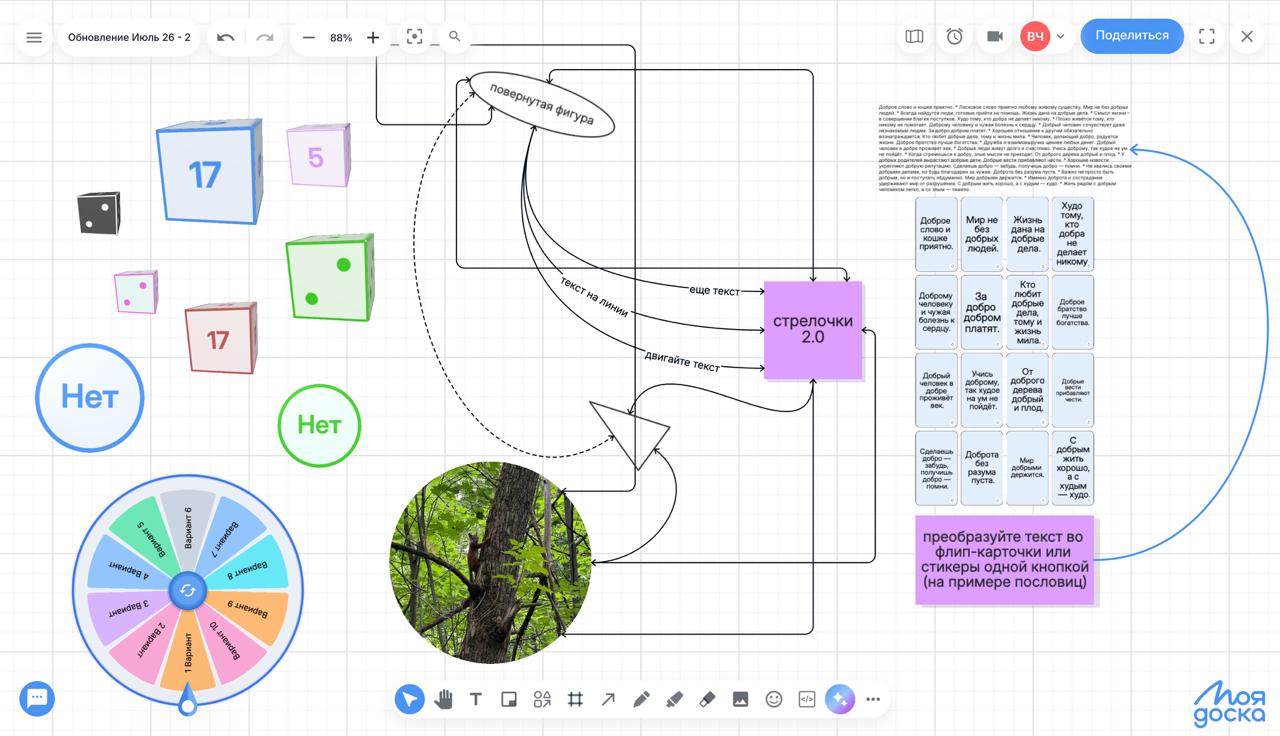
Task: Click the red dice showing 17
Action: [x=221, y=338]
